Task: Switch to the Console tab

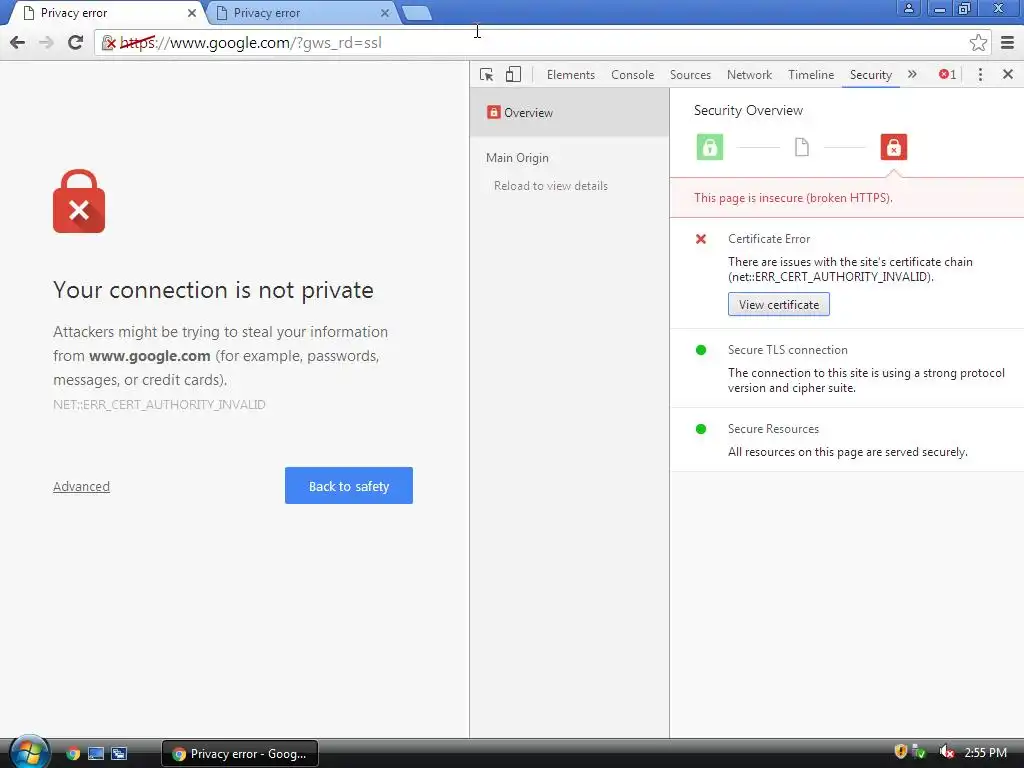Action: 632,74
